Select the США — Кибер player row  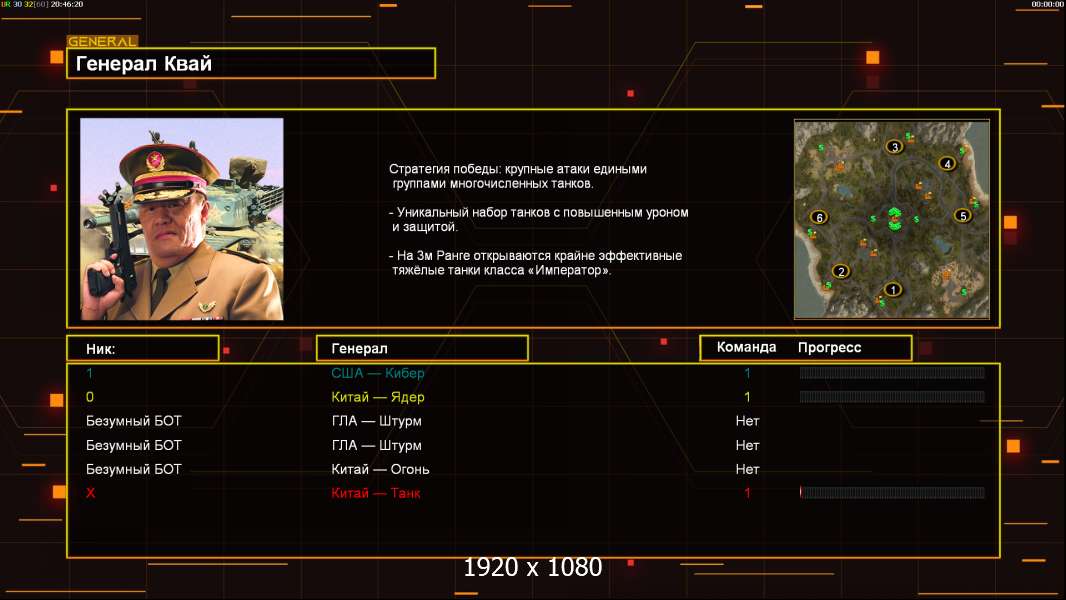tap(533, 372)
